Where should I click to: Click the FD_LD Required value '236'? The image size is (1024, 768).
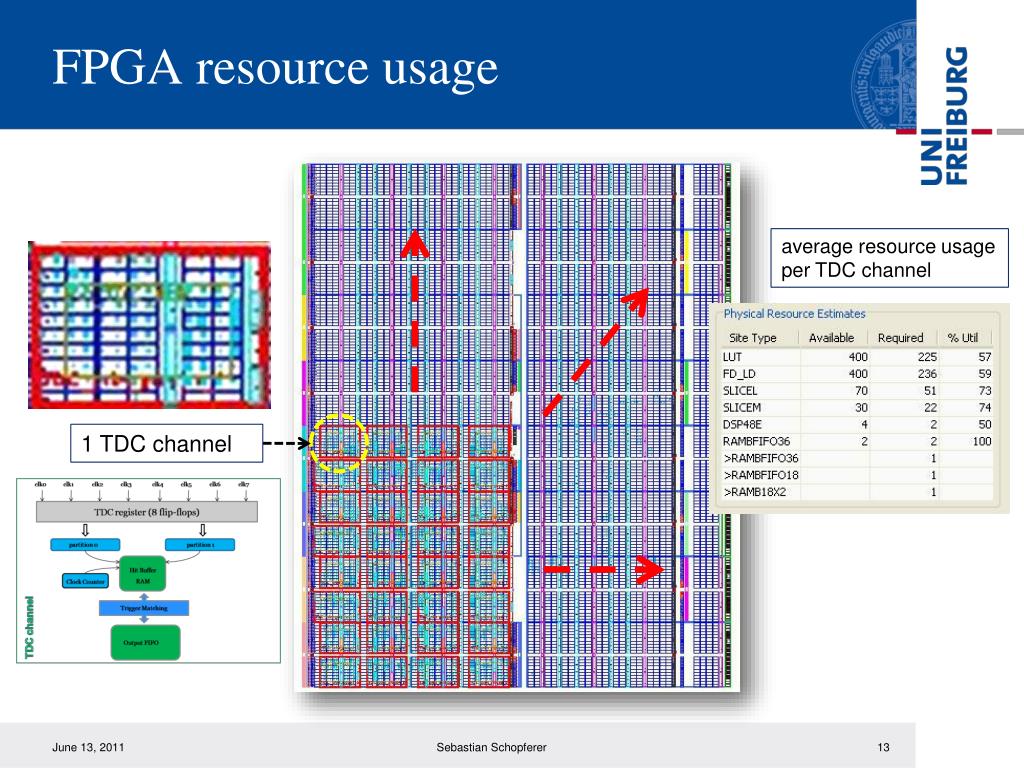(927, 374)
